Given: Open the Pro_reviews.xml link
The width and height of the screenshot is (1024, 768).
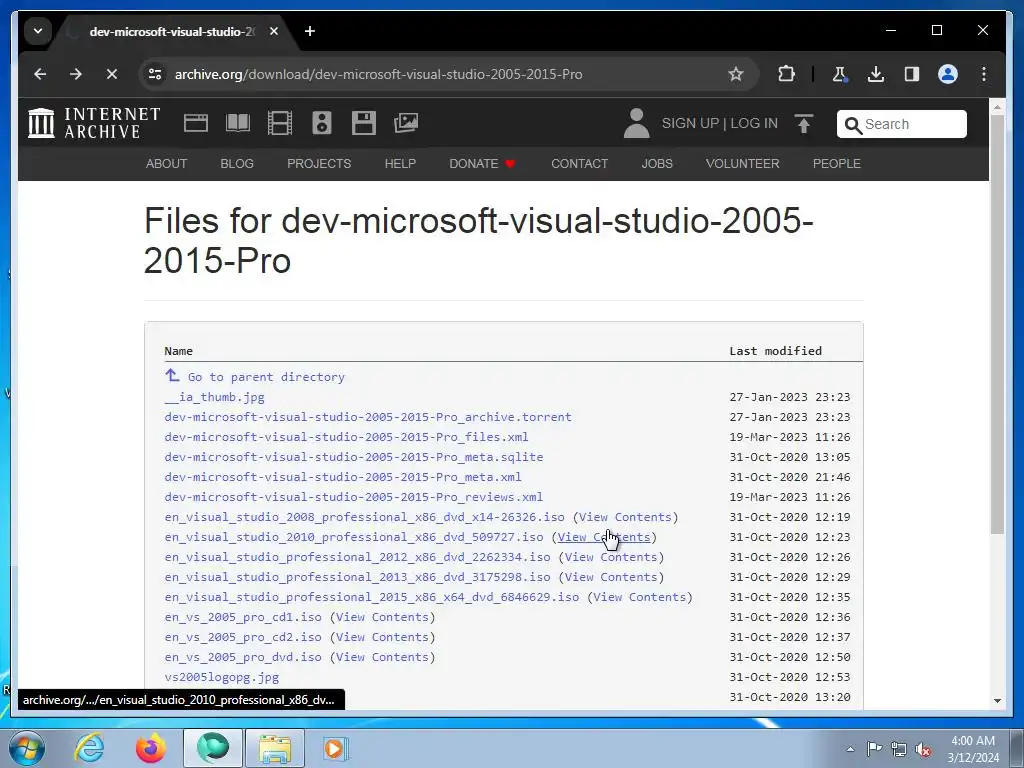Looking at the screenshot, I should click(353, 496).
